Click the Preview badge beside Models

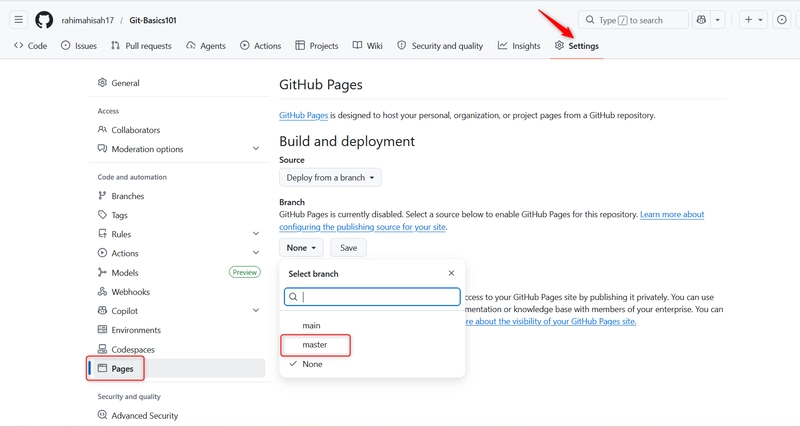(x=245, y=272)
